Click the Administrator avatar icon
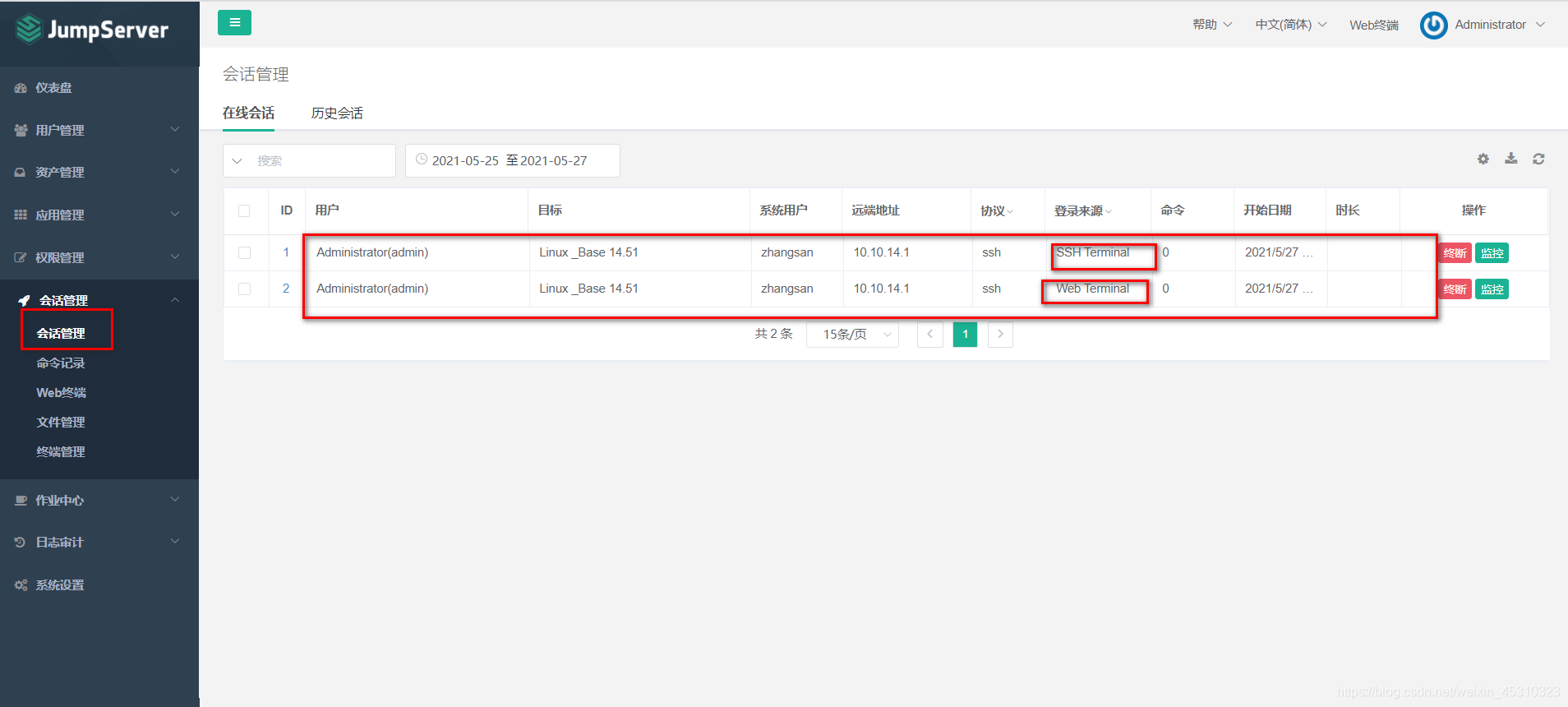Image resolution: width=1568 pixels, height=707 pixels. [x=1434, y=25]
